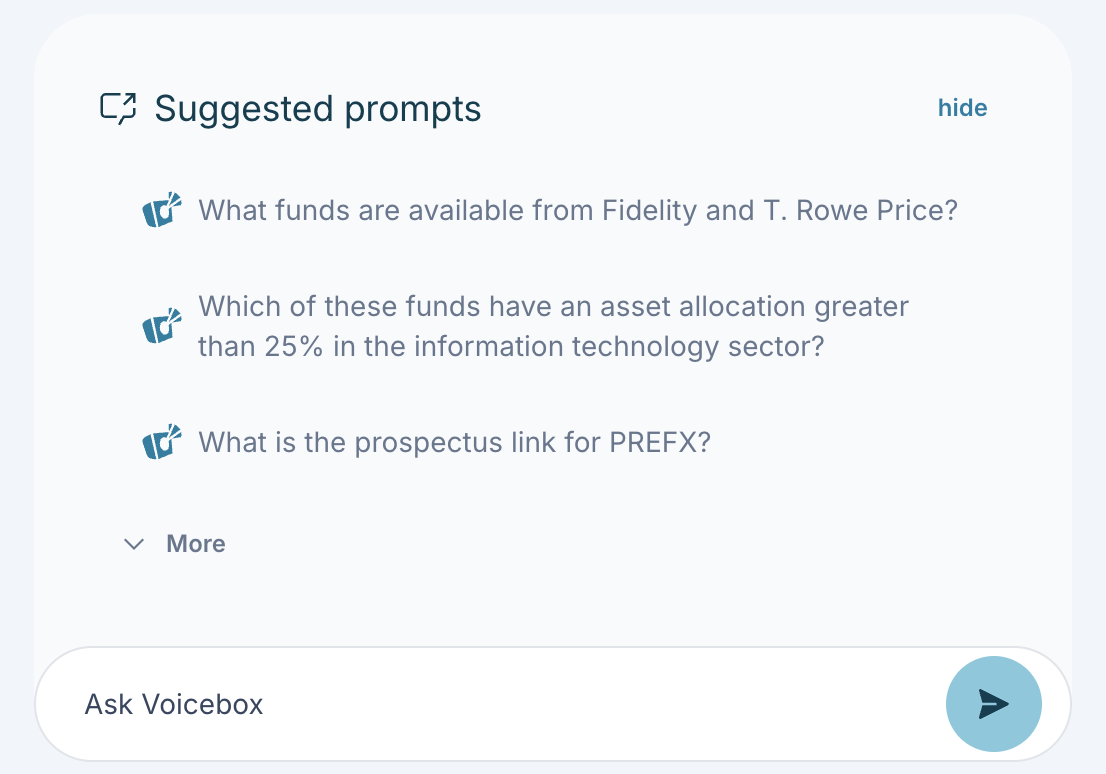Click the prompt icon beside the PREFX question

click(161, 441)
